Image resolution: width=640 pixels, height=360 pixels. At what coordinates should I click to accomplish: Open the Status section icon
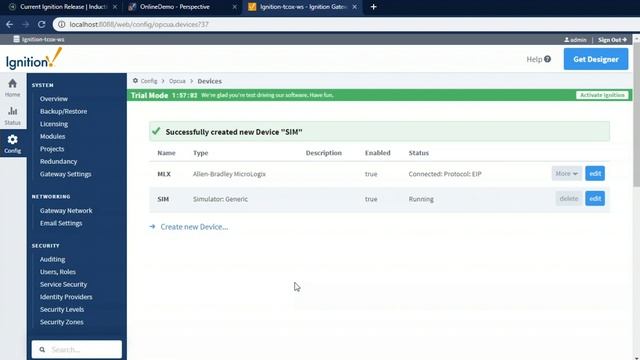pyautogui.click(x=13, y=111)
